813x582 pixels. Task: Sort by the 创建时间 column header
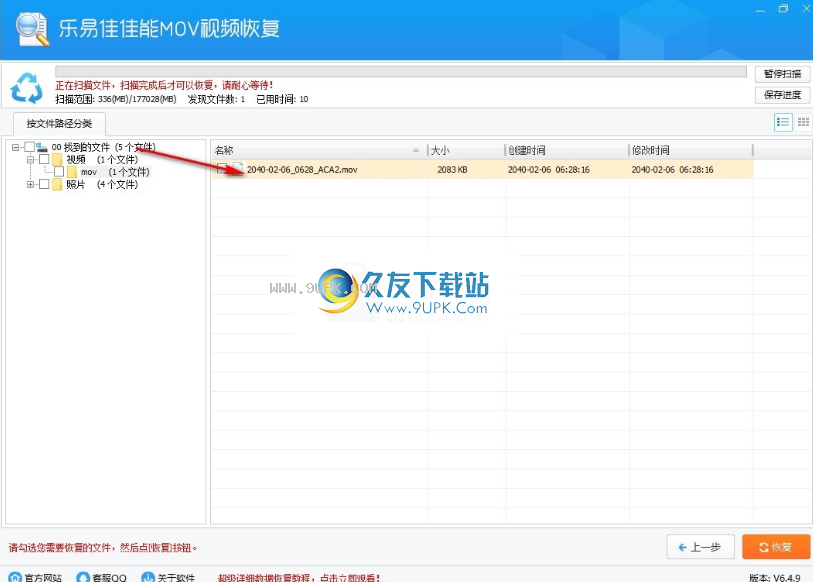pos(567,150)
